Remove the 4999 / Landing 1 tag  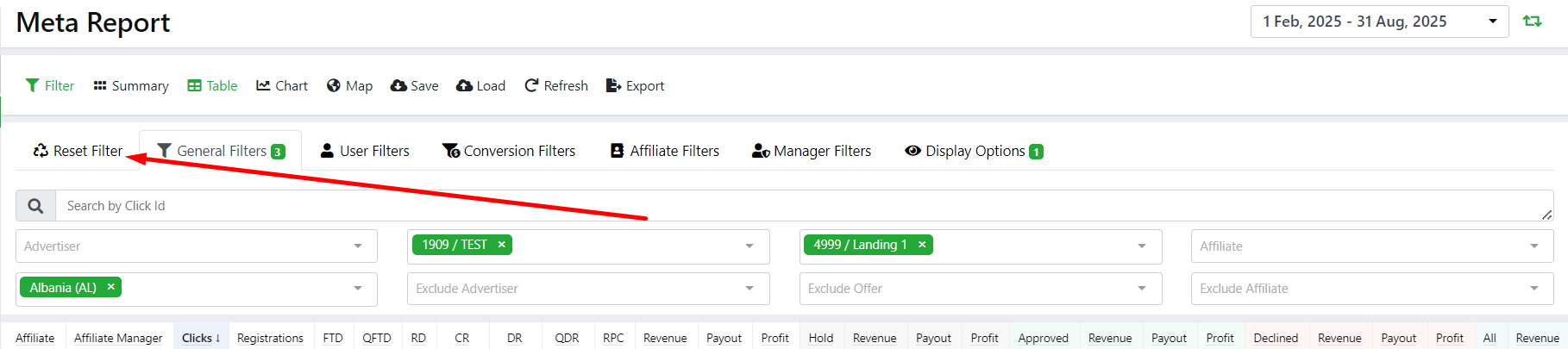[x=922, y=245]
